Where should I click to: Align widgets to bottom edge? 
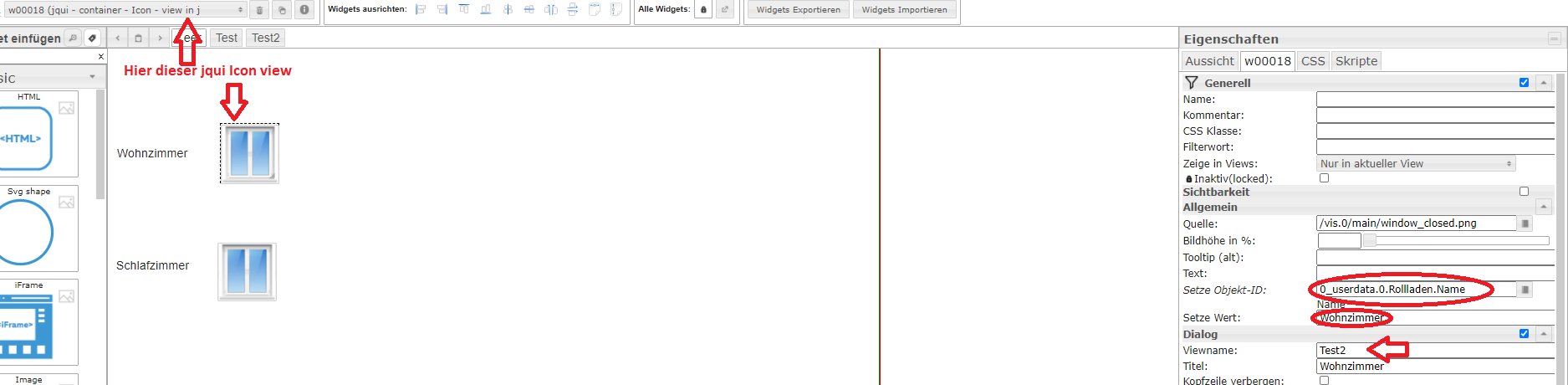486,9
